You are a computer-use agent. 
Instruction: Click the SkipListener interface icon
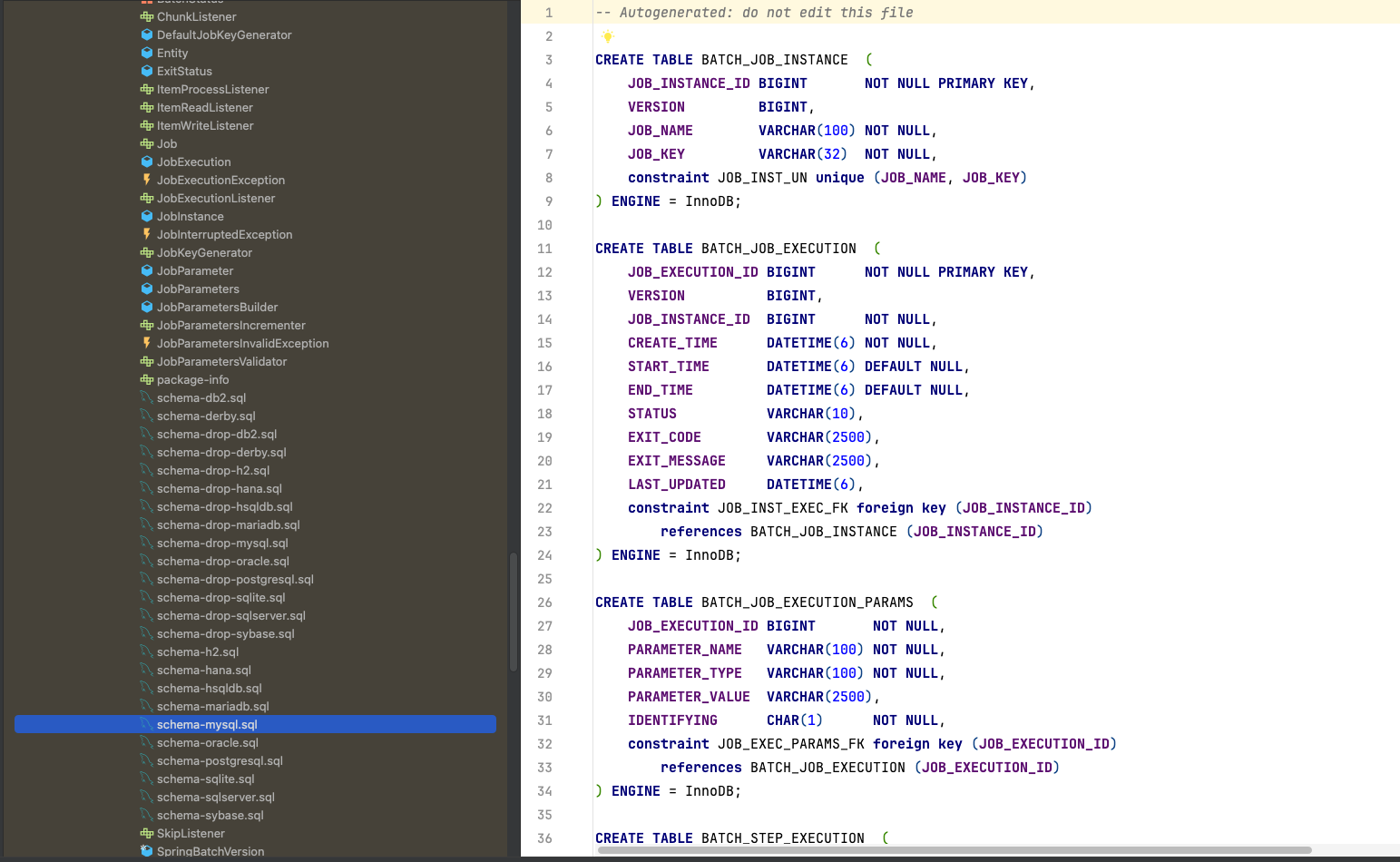(x=147, y=833)
